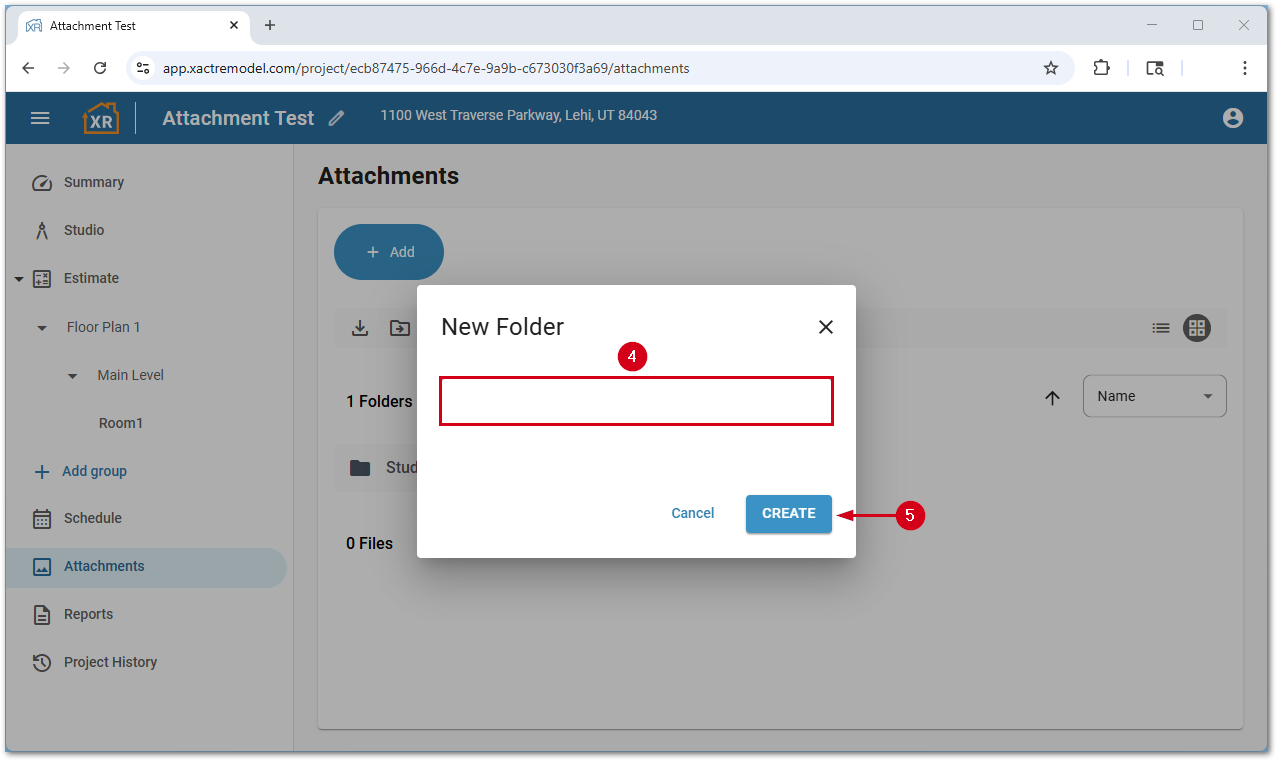Screen dimensions: 1277x761
Task: Switch to grid view icon
Action: click(1197, 328)
